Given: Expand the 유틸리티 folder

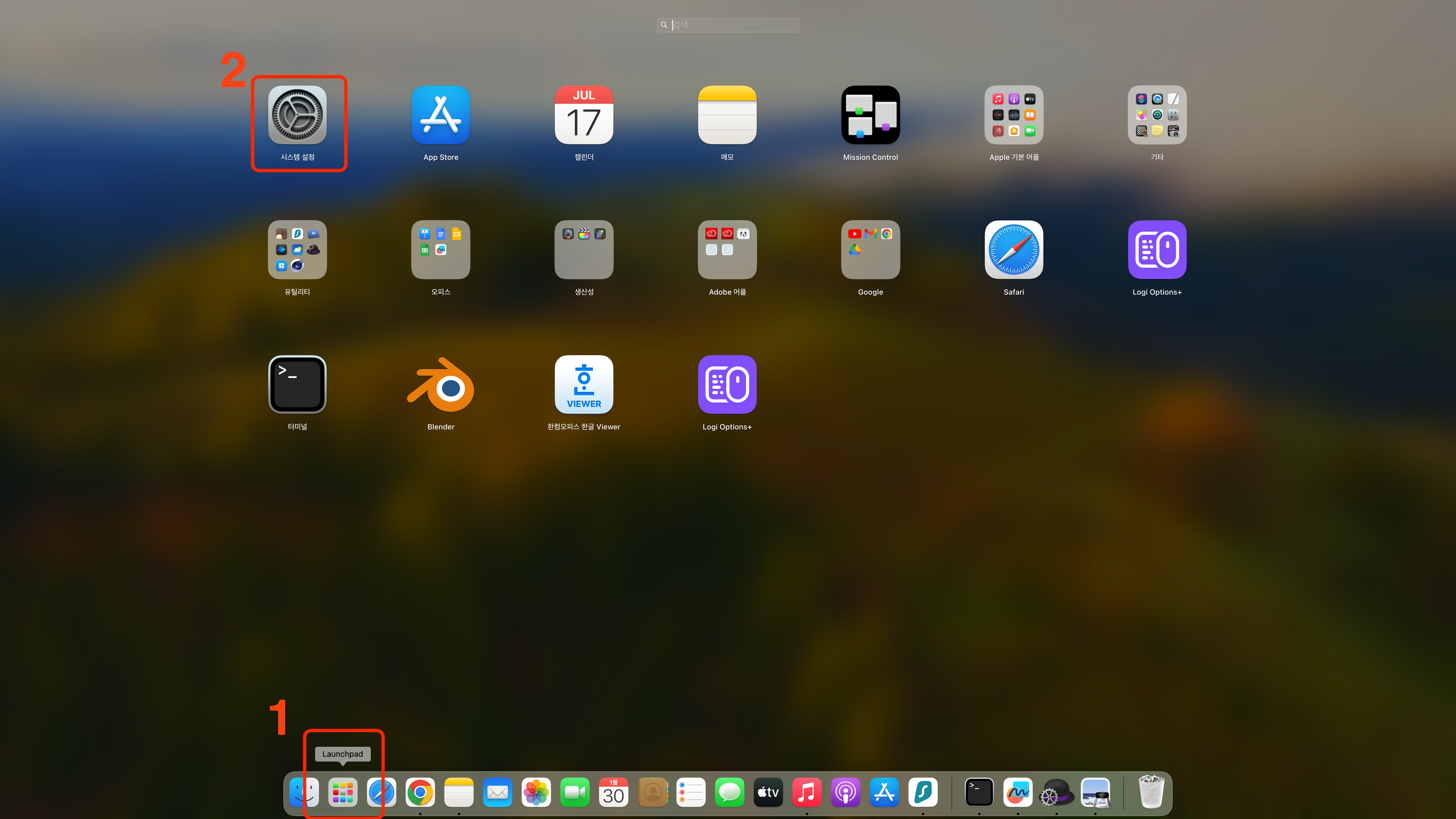Looking at the screenshot, I should click(x=297, y=250).
